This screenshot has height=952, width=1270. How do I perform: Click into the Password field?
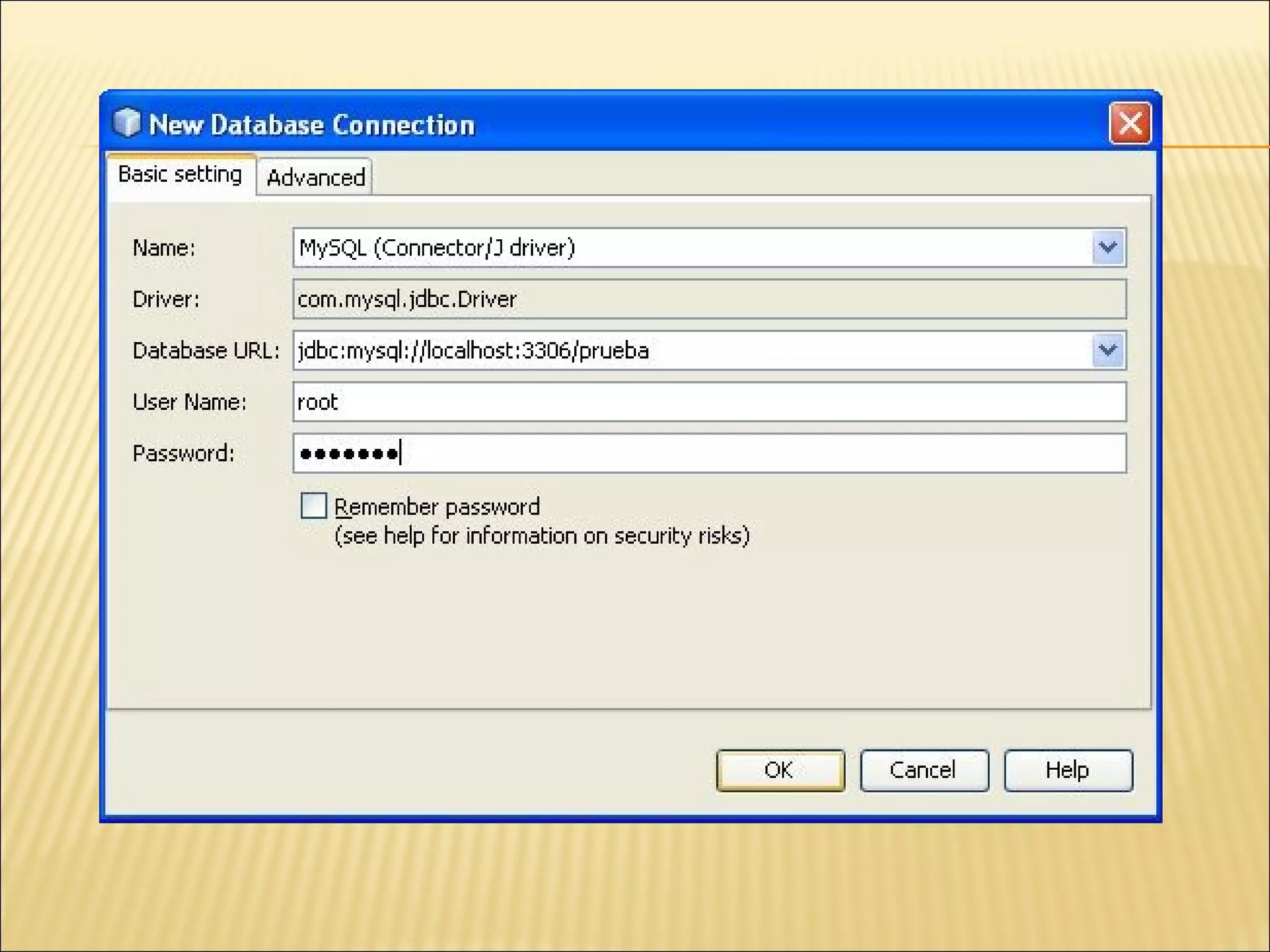click(708, 454)
